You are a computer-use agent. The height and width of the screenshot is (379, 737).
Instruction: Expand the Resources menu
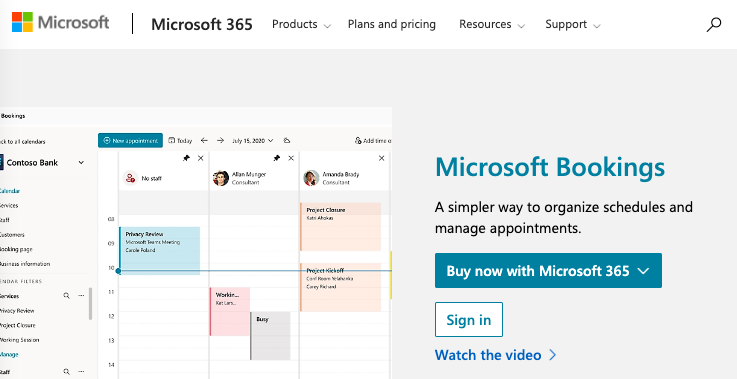(492, 24)
